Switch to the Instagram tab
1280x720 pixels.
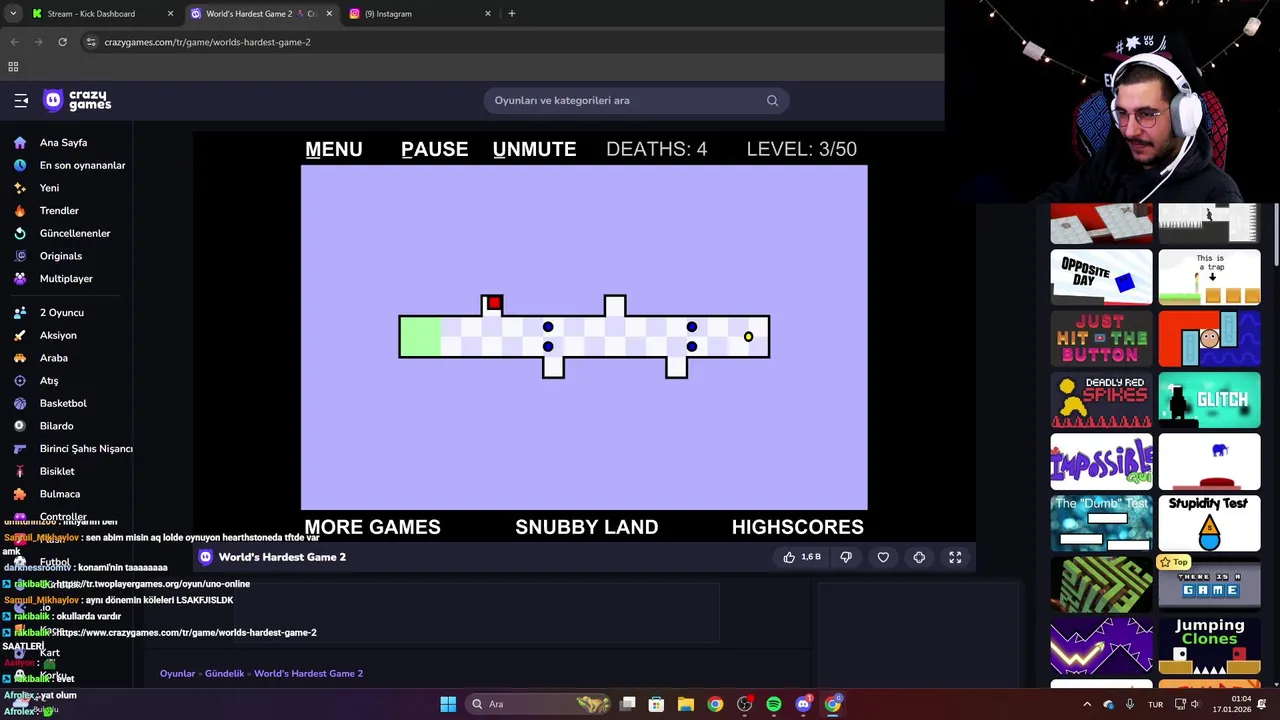pyautogui.click(x=420, y=14)
